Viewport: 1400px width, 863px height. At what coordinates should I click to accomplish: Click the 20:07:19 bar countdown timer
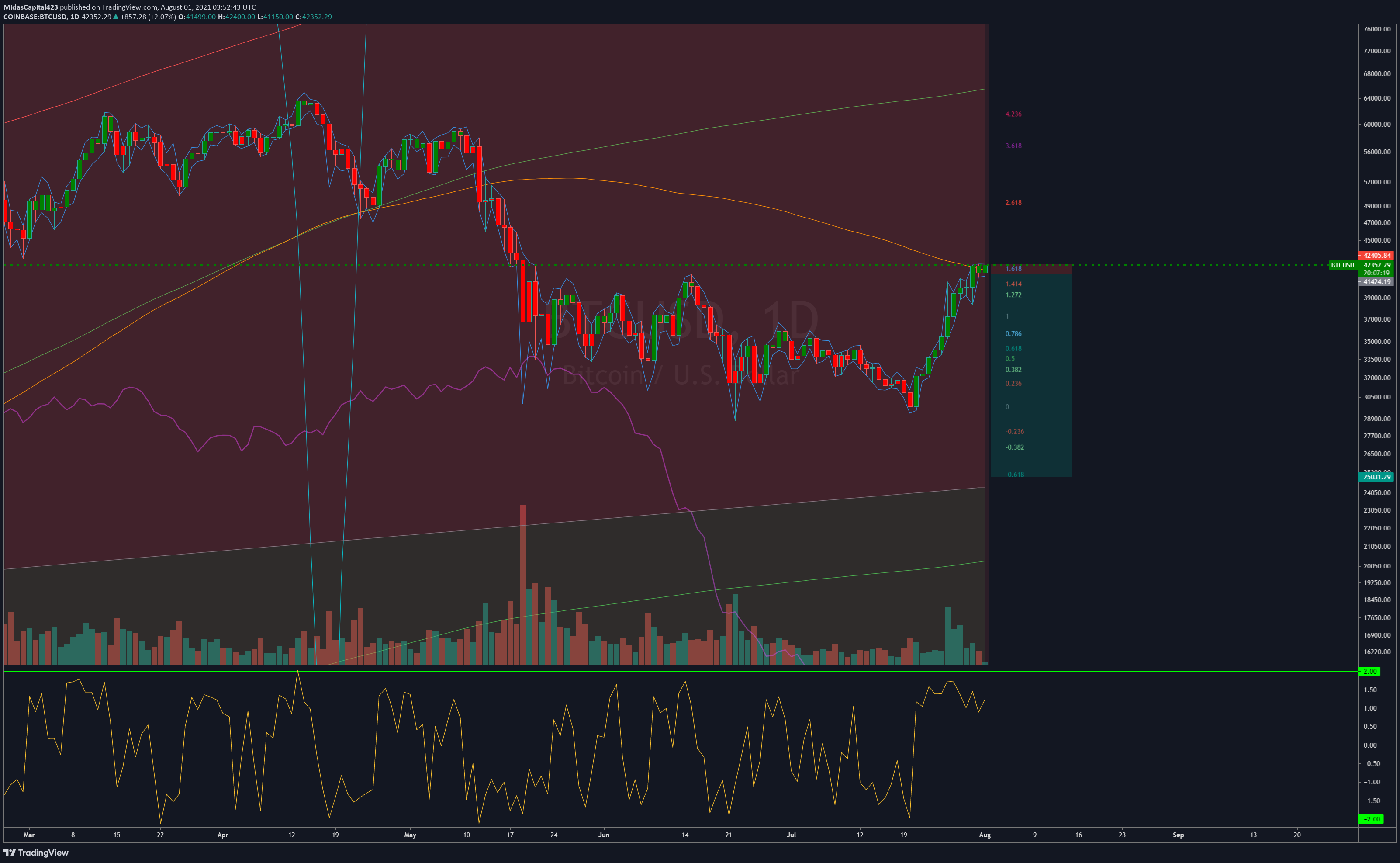1376,273
